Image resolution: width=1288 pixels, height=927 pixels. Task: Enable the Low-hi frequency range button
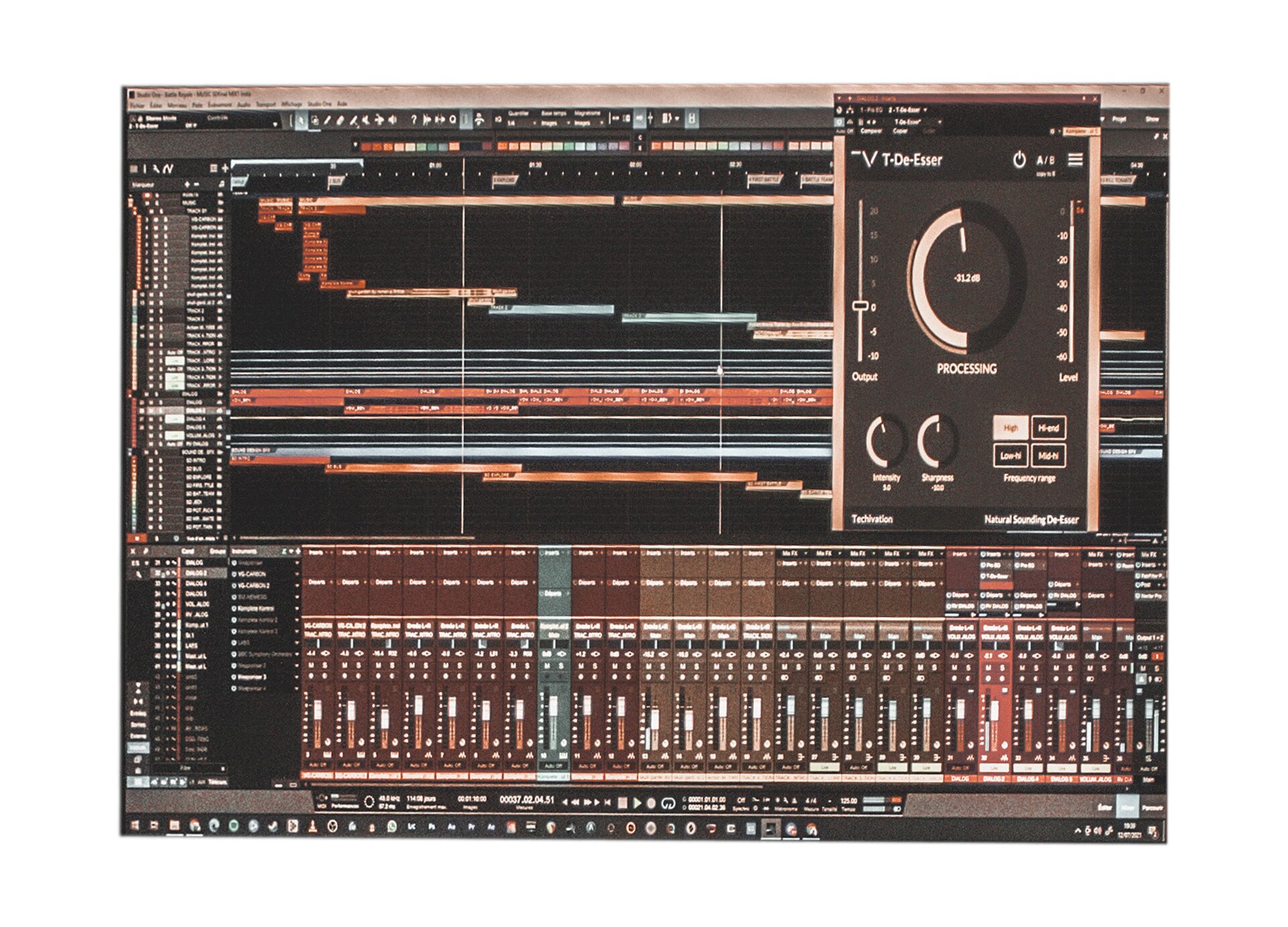1010,456
